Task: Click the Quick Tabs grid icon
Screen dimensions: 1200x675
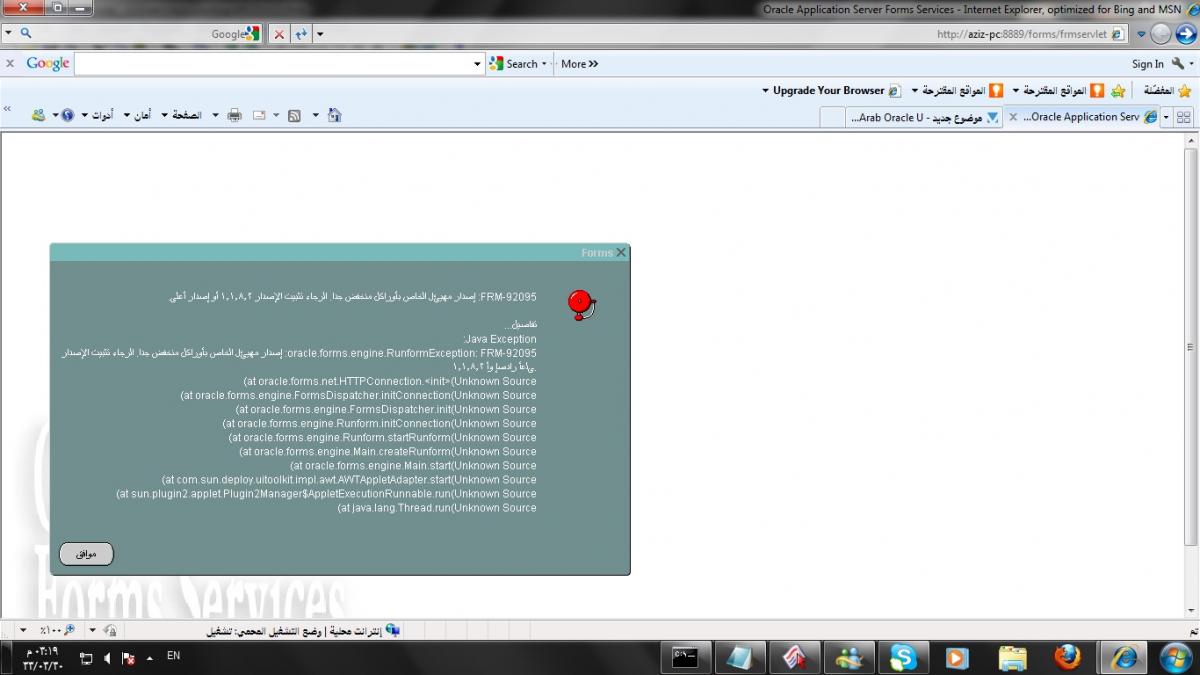Action: click(1184, 117)
